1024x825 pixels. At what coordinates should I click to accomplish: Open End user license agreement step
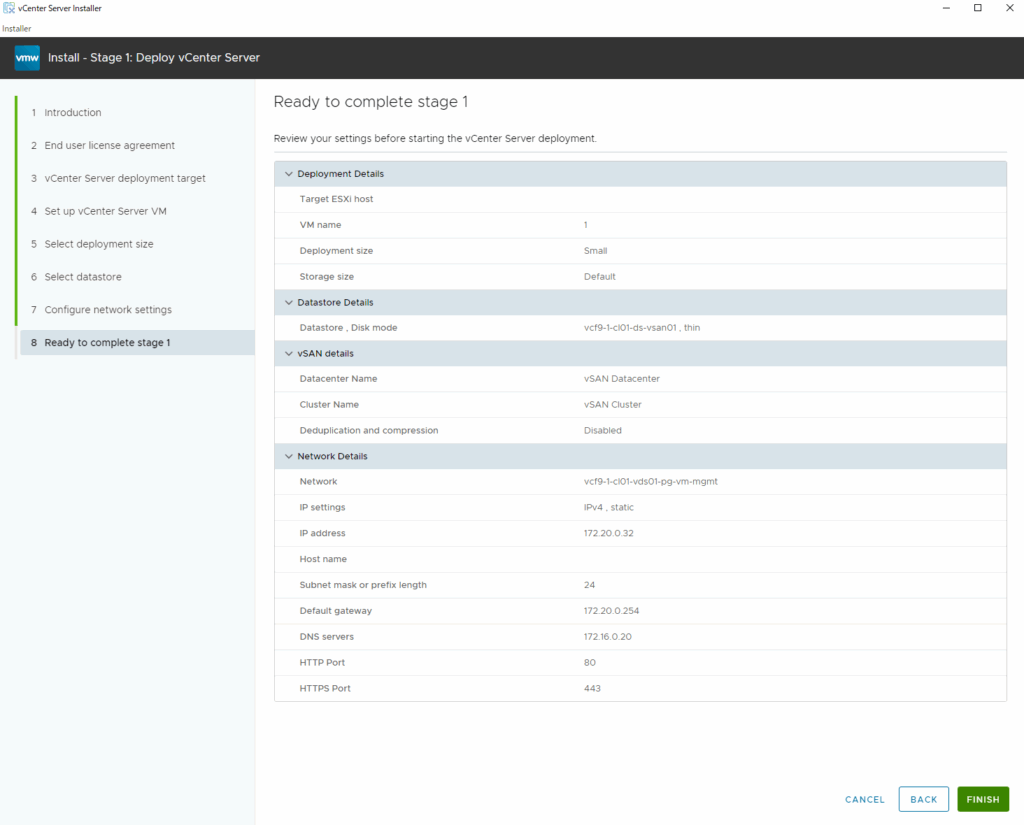(109, 146)
